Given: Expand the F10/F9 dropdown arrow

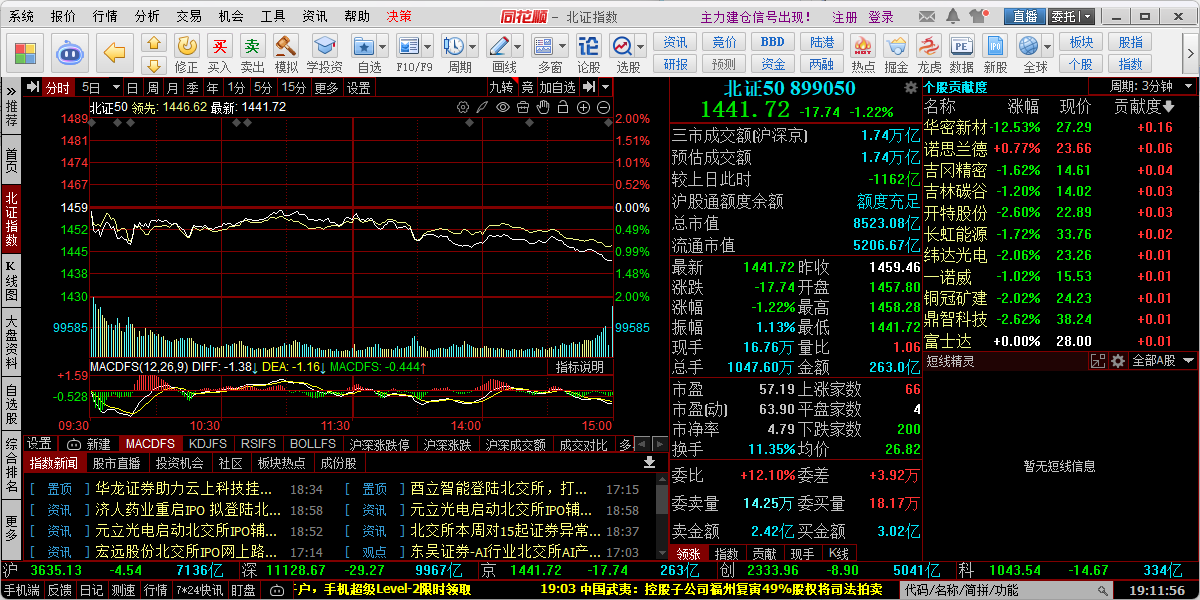Looking at the screenshot, I should [429, 46].
